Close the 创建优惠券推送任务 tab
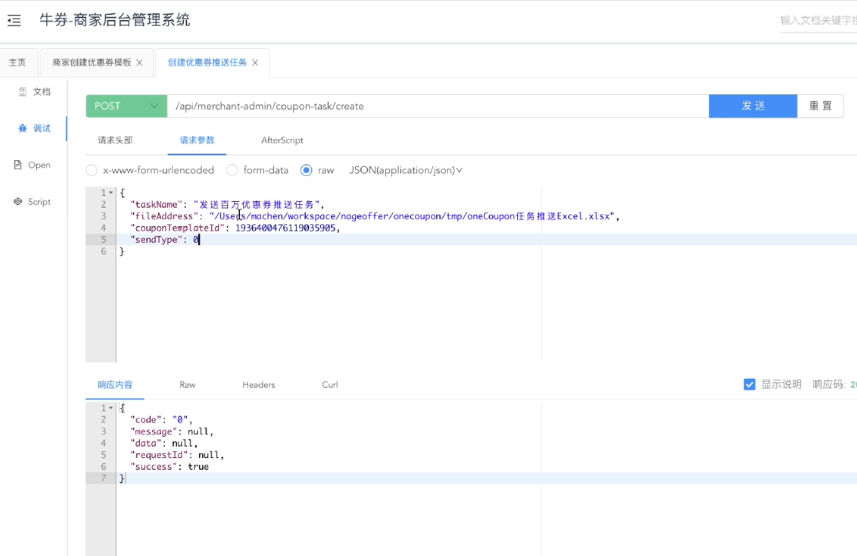Image resolution: width=857 pixels, height=556 pixels. [255, 63]
